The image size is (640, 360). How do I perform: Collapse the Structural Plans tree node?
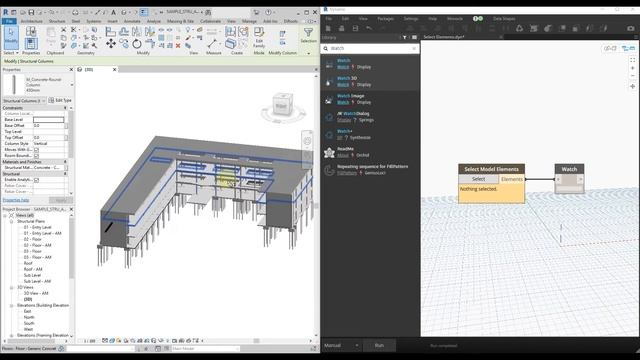point(11,221)
